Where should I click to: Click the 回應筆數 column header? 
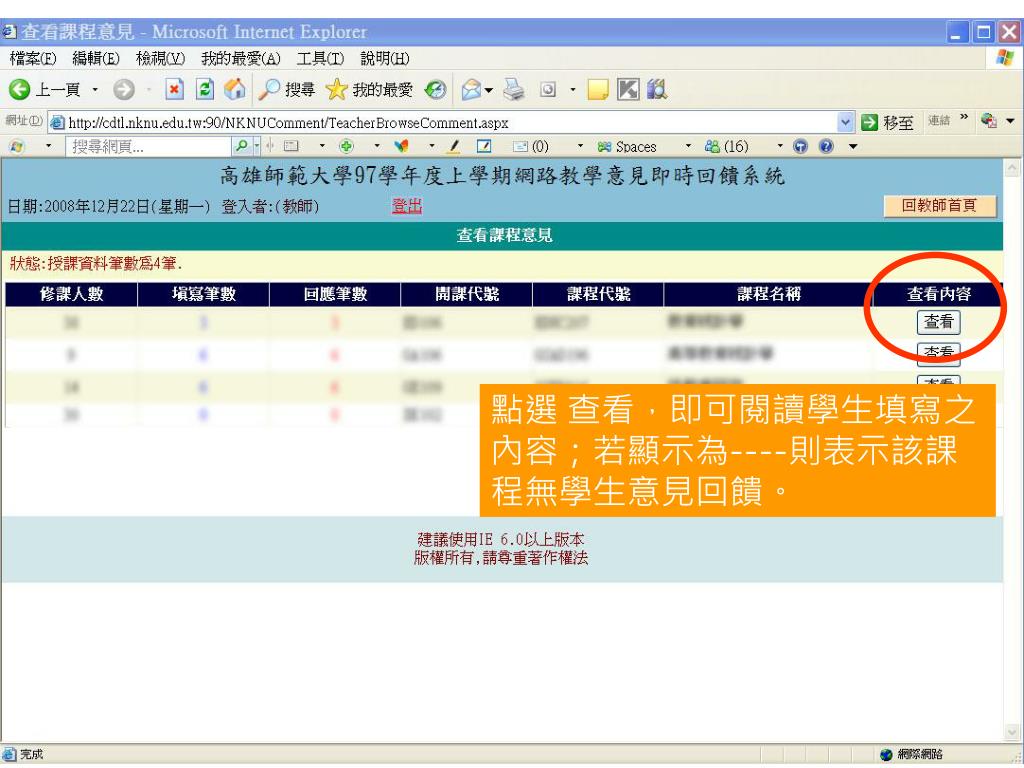(335, 294)
